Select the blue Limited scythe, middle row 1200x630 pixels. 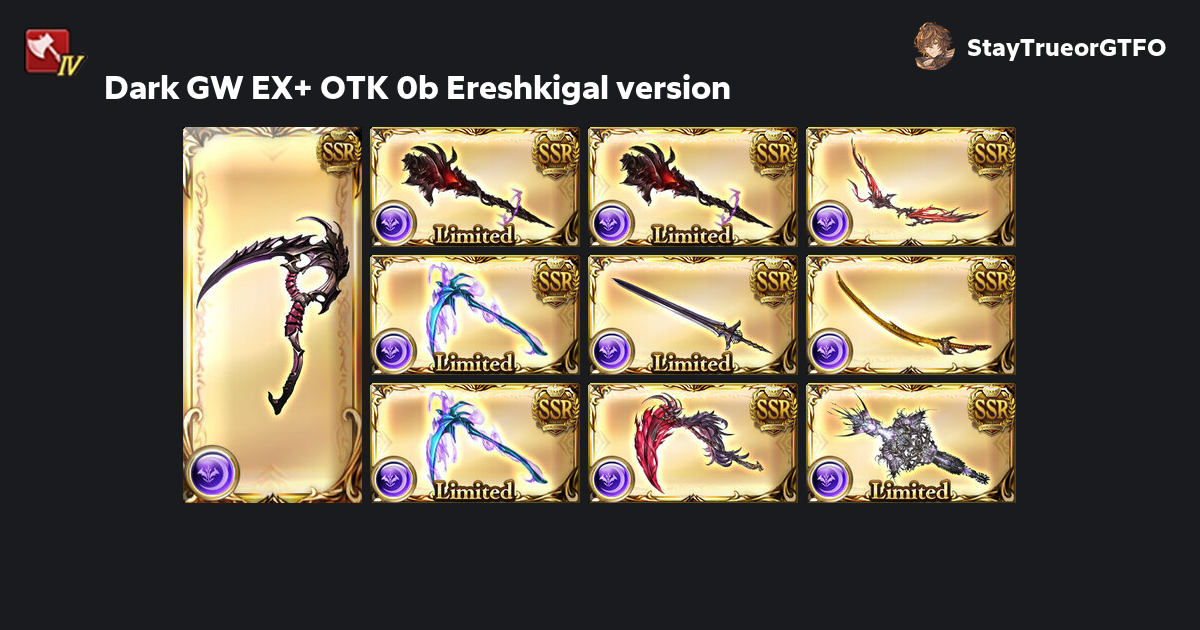475,315
